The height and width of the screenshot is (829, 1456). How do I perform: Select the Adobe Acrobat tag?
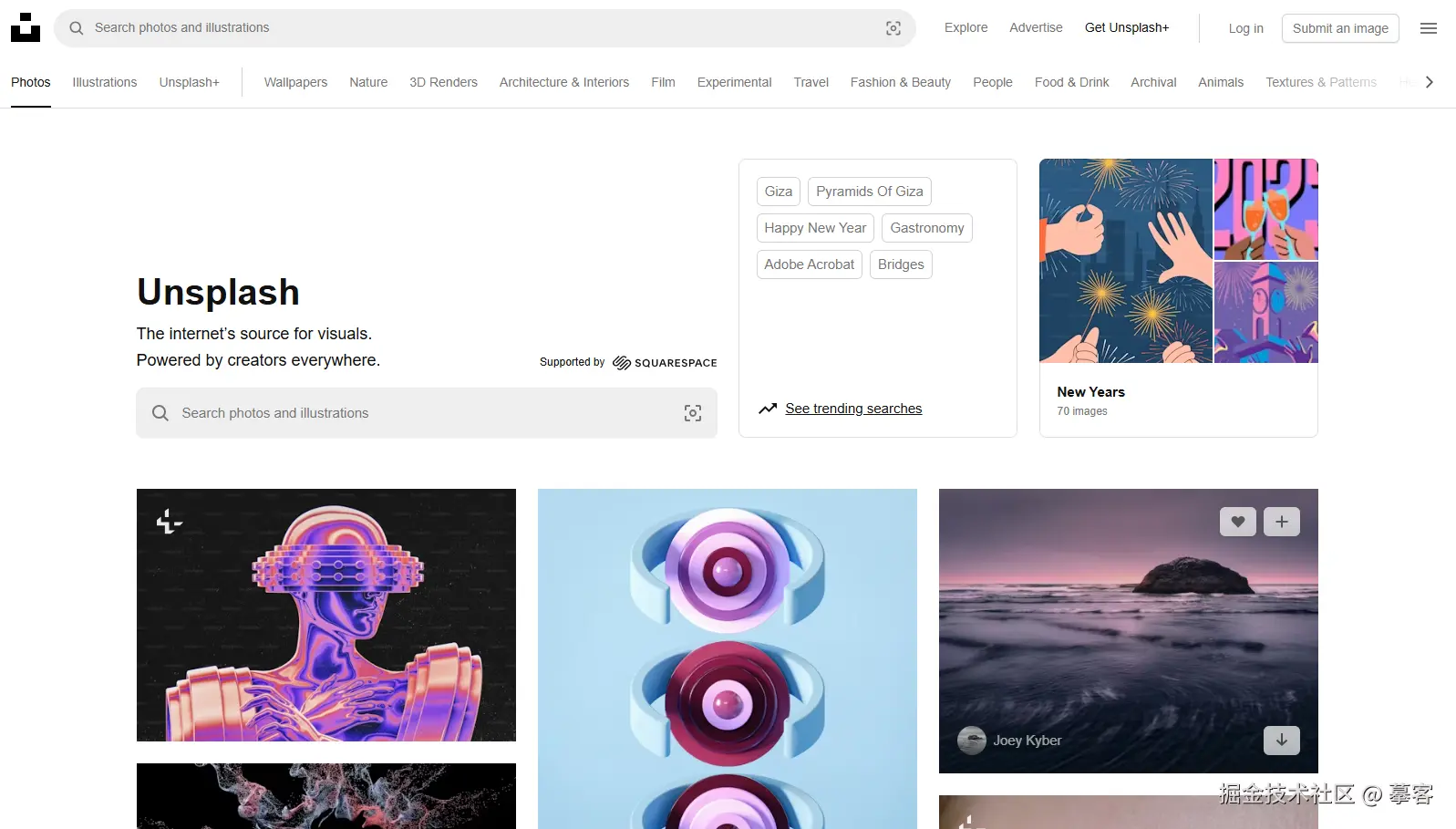click(x=810, y=264)
